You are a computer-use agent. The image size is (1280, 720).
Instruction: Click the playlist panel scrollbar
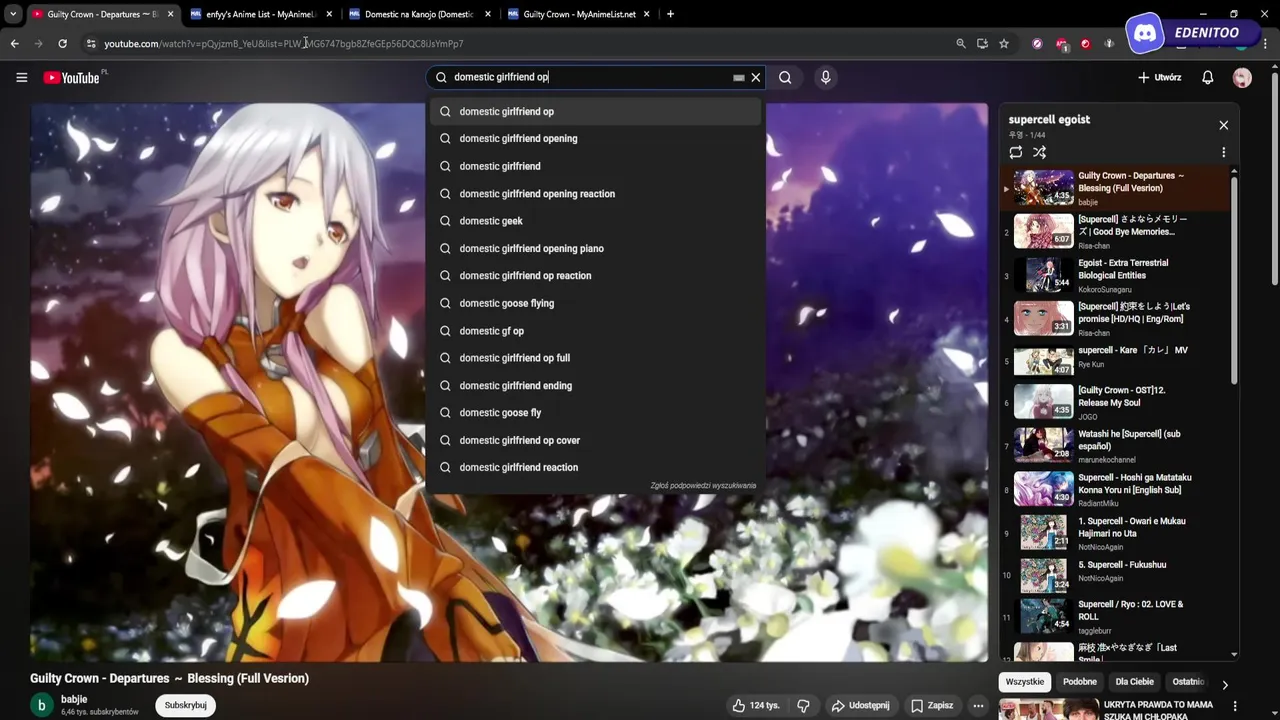coord(1234,280)
